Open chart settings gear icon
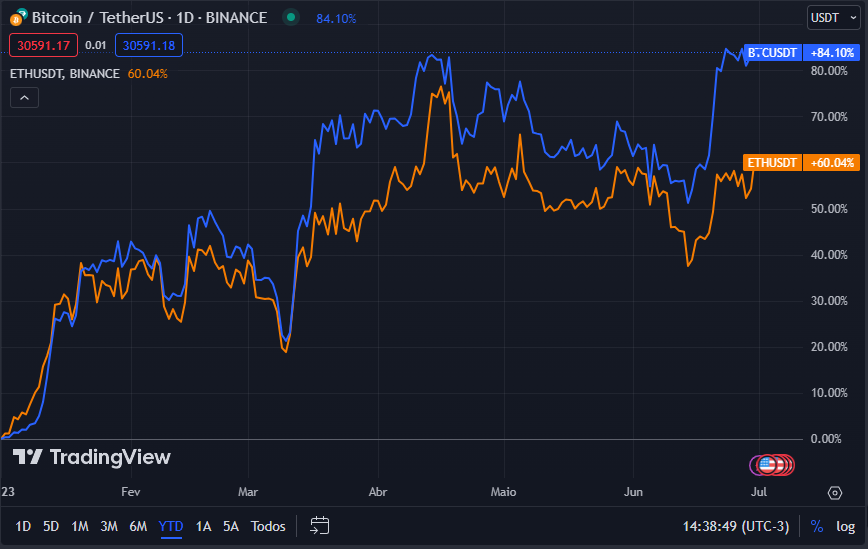This screenshot has height=549, width=868. point(835,492)
